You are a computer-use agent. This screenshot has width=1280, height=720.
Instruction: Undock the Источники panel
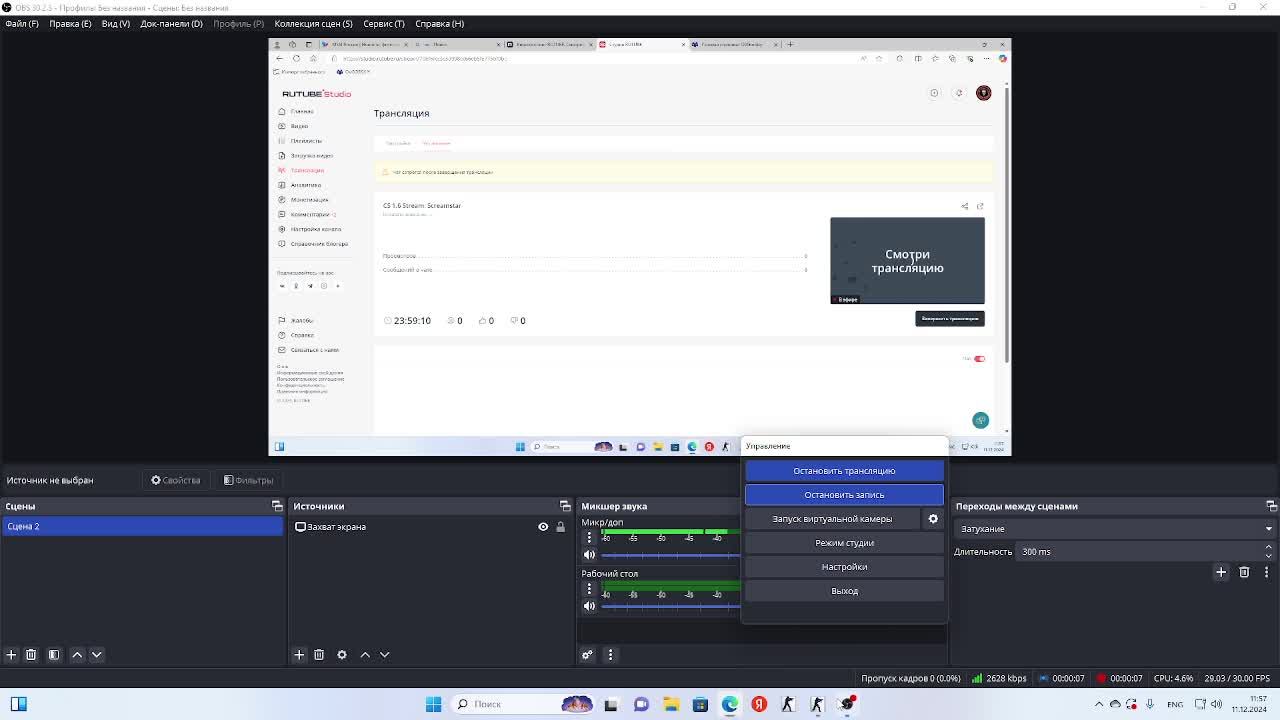tap(565, 506)
